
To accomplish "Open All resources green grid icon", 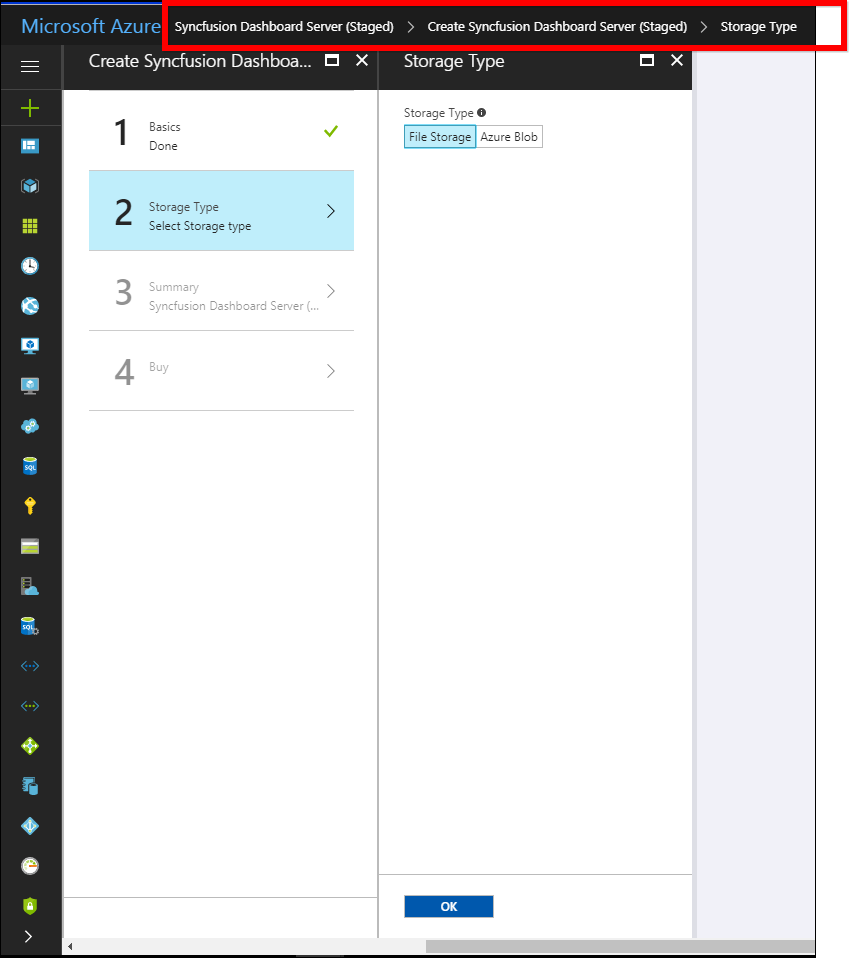I will click(x=30, y=226).
